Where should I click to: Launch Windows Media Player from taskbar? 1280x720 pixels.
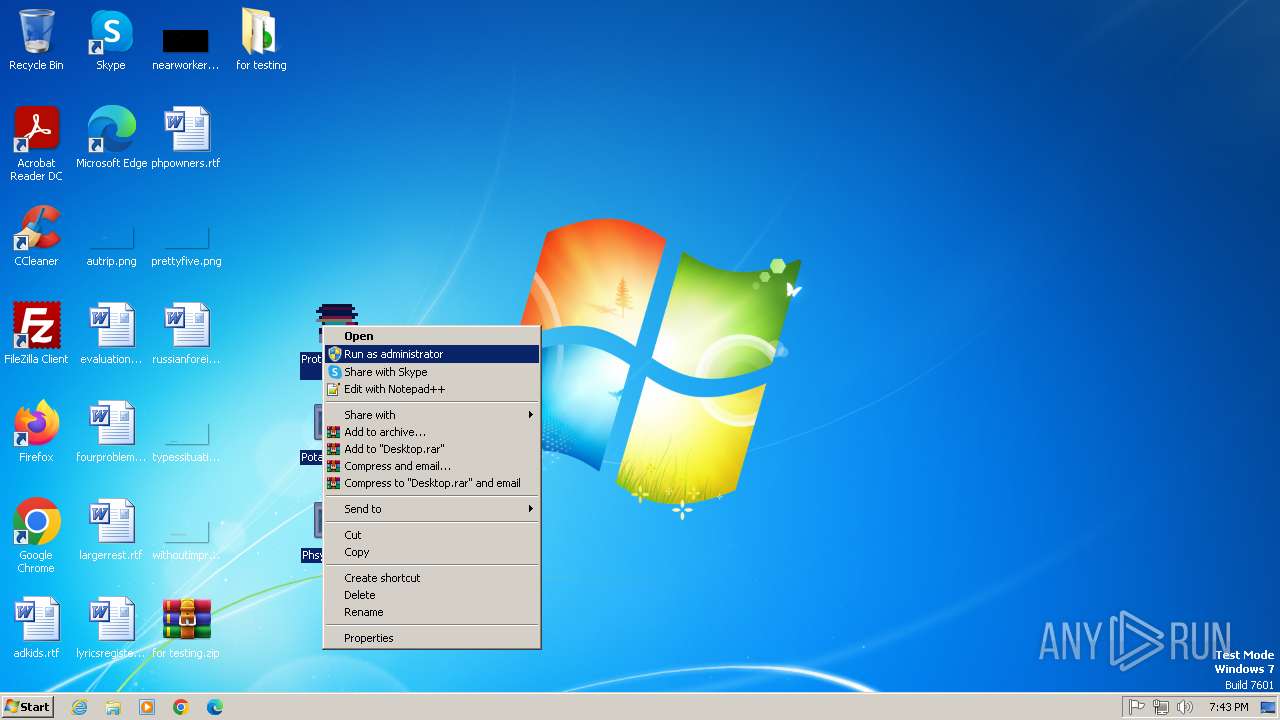click(147, 707)
